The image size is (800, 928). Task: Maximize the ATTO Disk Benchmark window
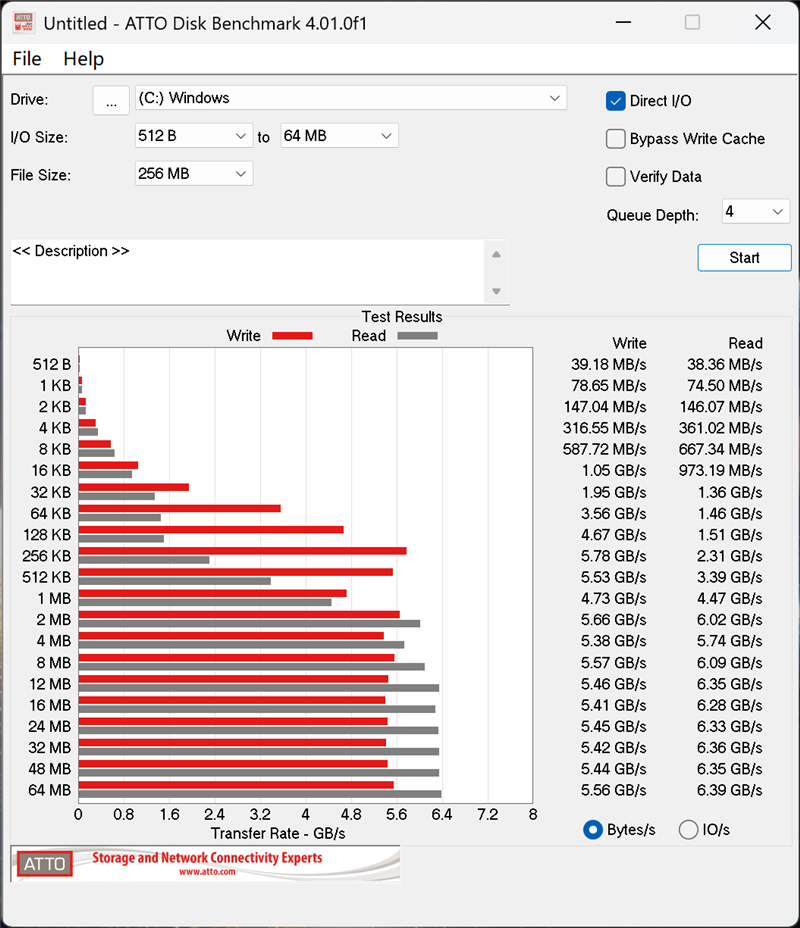pos(692,22)
